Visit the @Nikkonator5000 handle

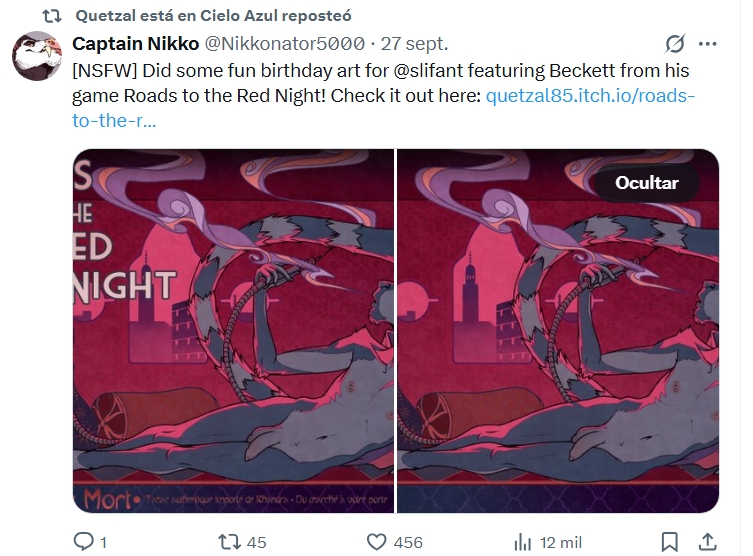(x=285, y=44)
